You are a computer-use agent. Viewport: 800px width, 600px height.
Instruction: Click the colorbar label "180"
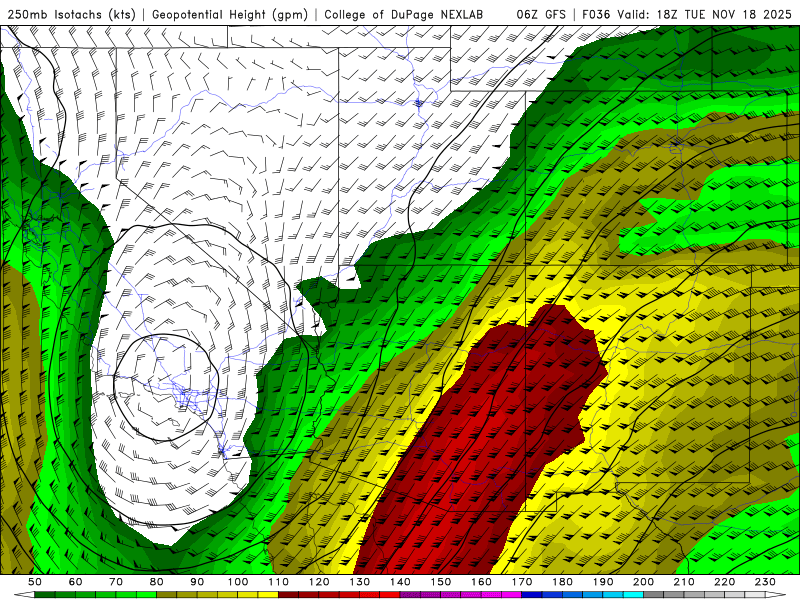562,582
